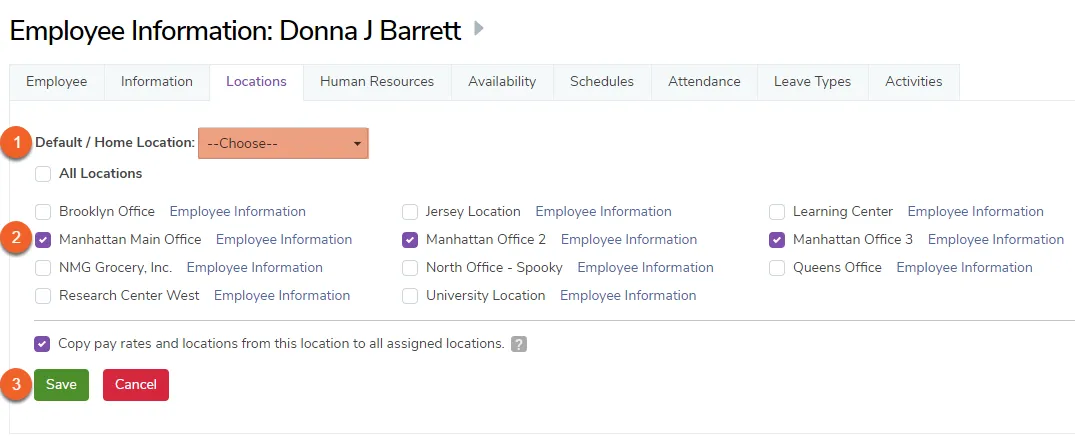
Task: Click the Queens Office label text
Action: point(837,268)
